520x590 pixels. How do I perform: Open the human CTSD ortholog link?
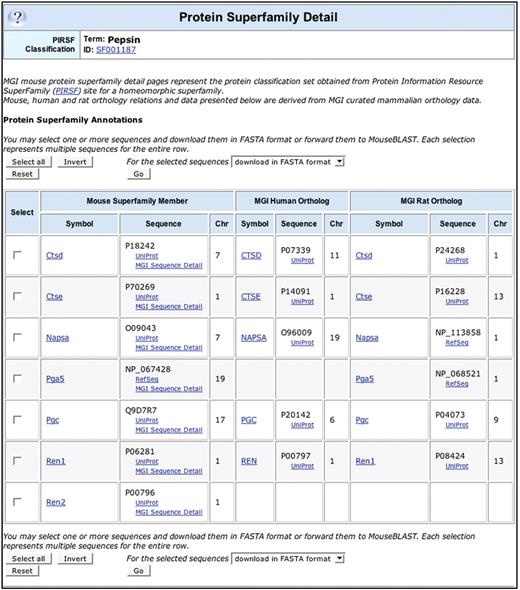(251, 255)
